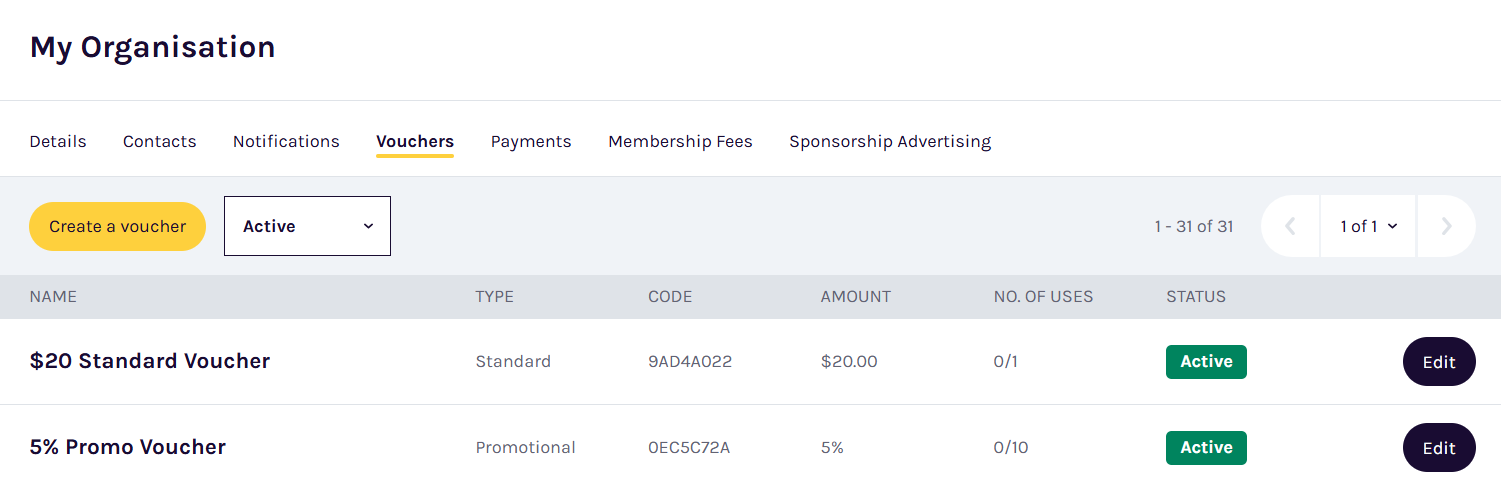
Task: Click the Vouchers tab
Action: pos(415,142)
